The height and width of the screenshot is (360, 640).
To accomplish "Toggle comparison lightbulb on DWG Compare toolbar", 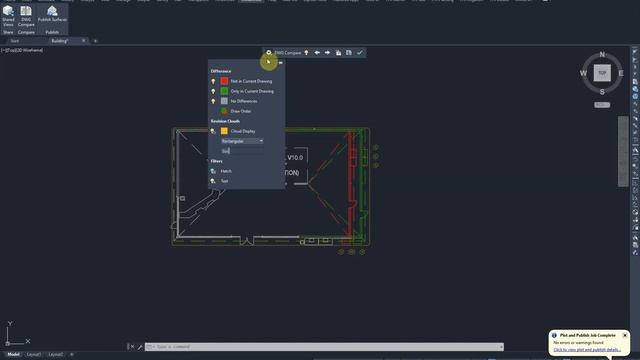I will [x=306, y=53].
